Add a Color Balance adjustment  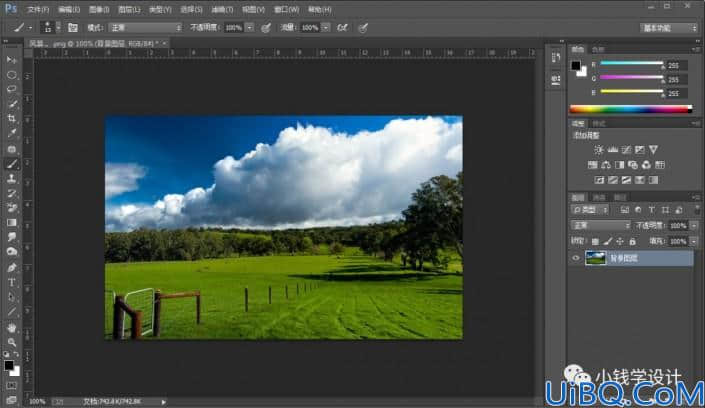tap(606, 165)
